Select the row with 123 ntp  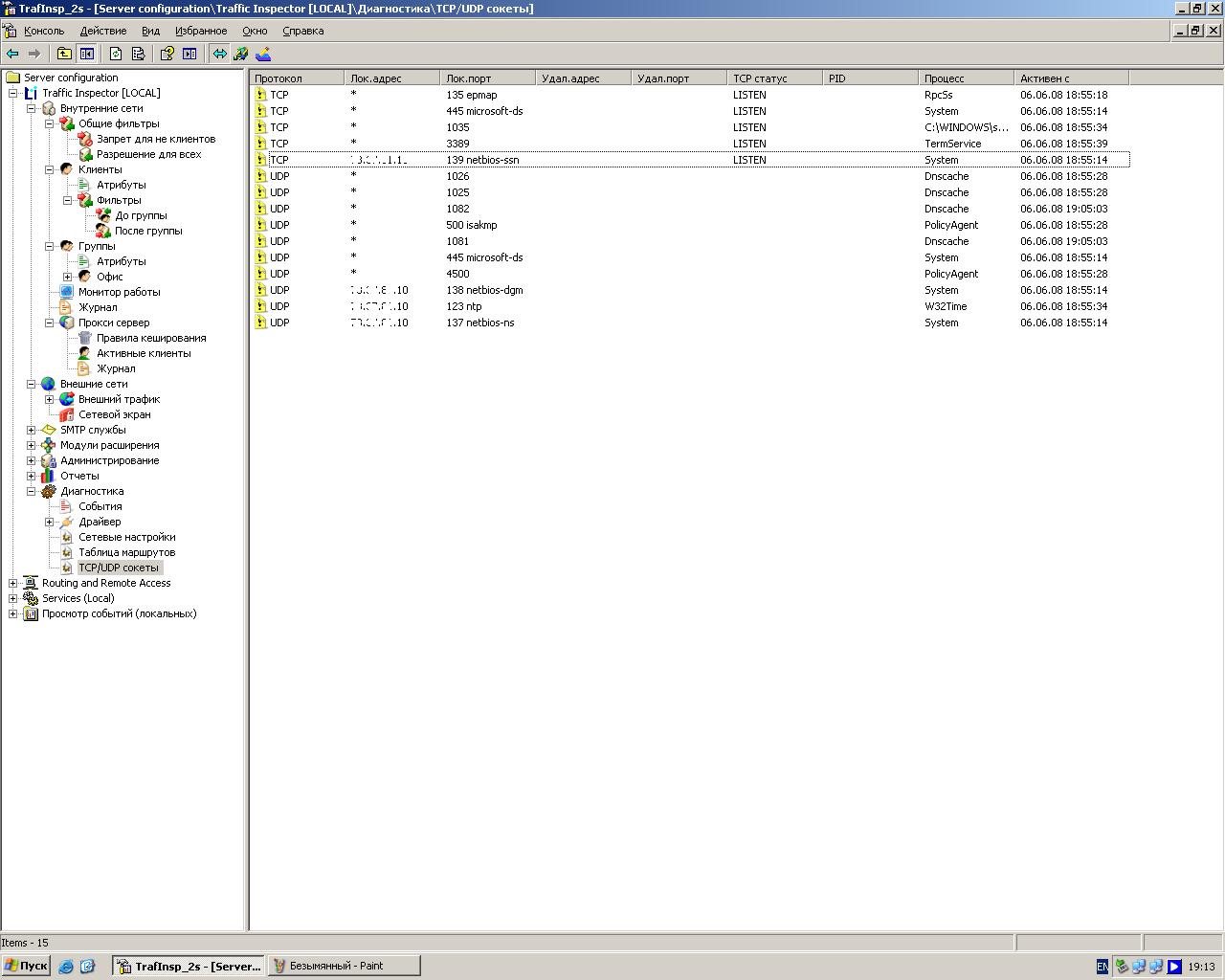coord(690,306)
